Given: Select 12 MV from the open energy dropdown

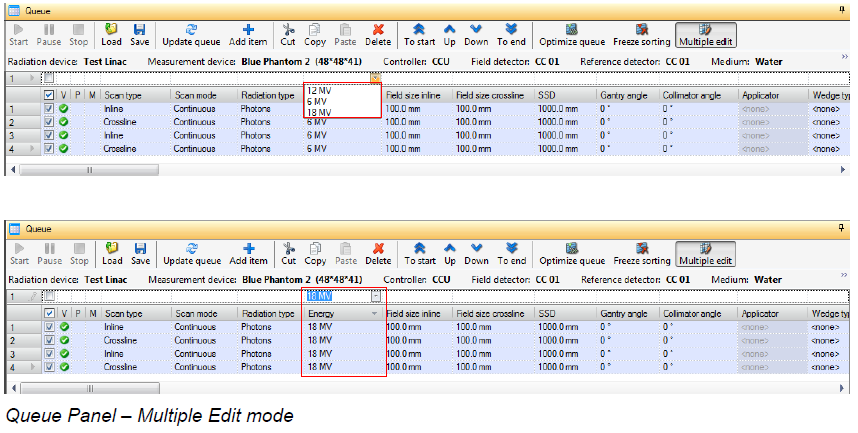Looking at the screenshot, I should coord(319,90).
